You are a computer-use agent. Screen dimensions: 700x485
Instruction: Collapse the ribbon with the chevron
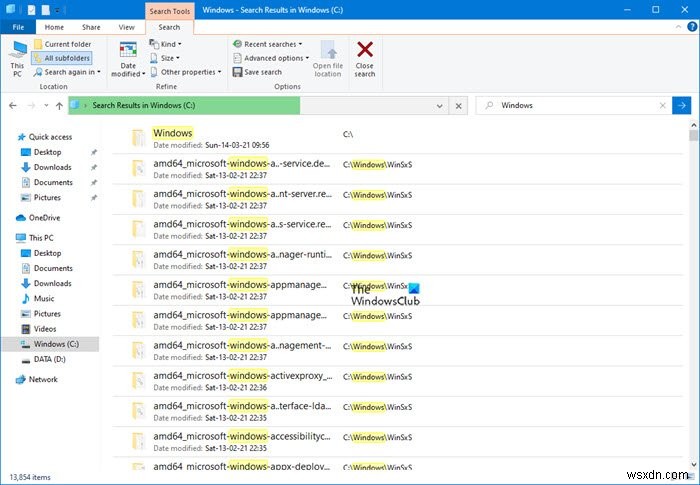pos(678,27)
